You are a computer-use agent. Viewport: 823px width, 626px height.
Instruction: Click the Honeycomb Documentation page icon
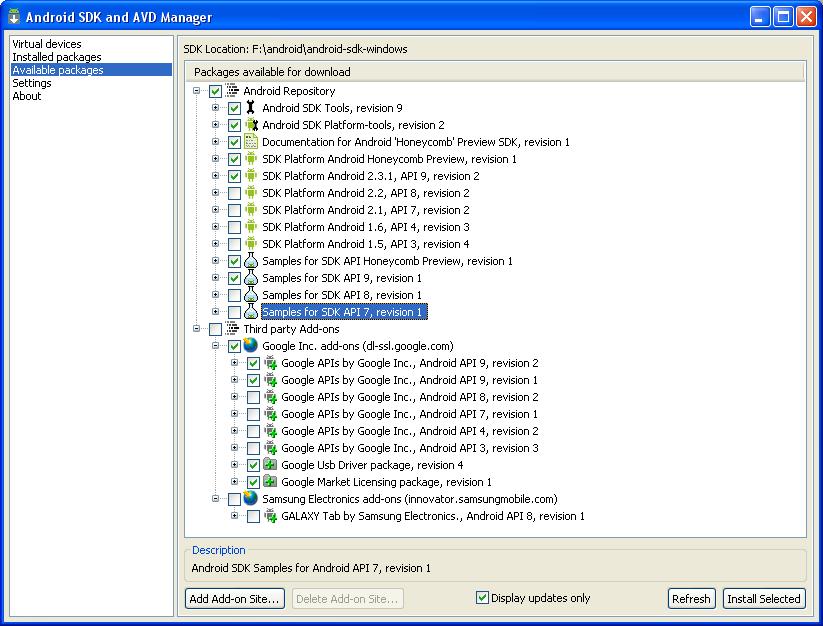click(251, 142)
